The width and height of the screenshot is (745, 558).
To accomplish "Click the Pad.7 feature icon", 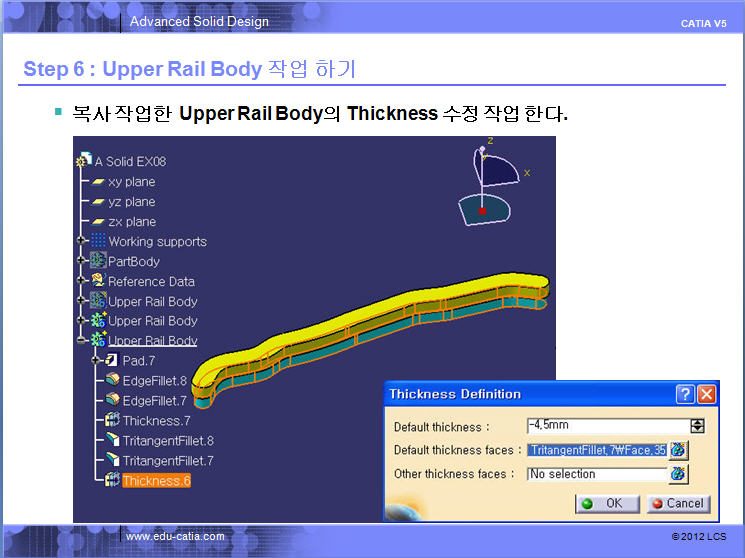I will click(x=112, y=361).
